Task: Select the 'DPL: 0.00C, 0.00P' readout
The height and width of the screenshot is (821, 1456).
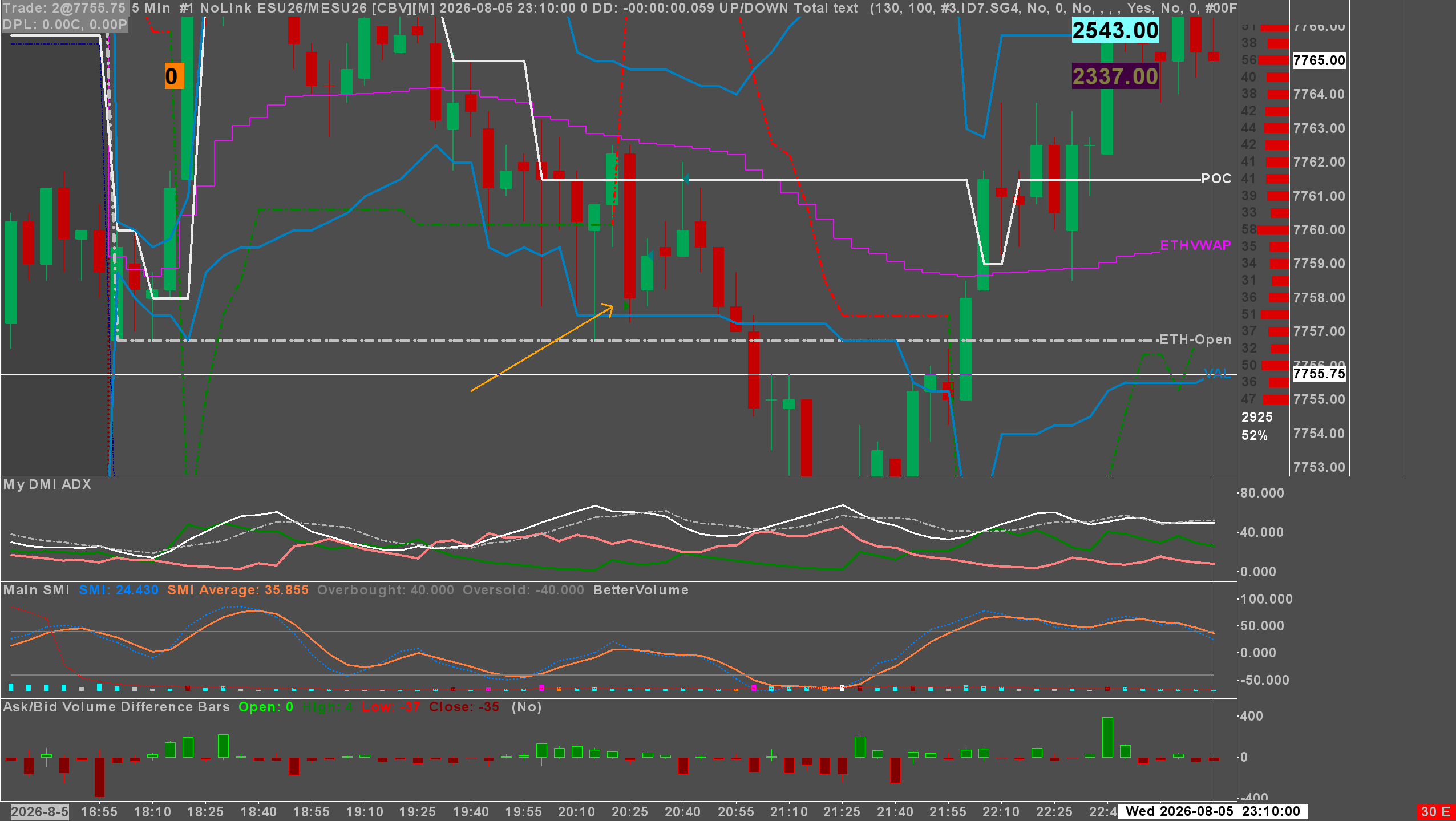Action: click(x=65, y=25)
